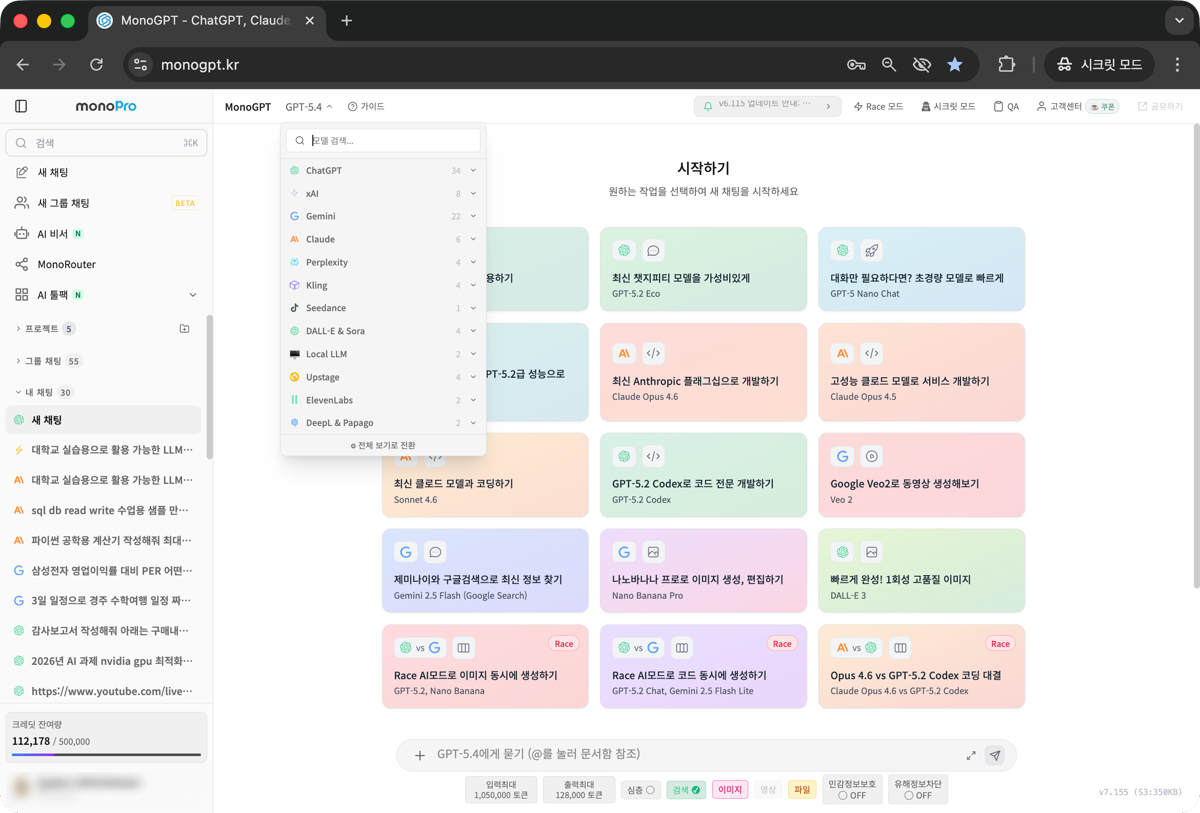Open QA clipboard button in header
Image resolution: width=1200 pixels, height=813 pixels.
1006,106
